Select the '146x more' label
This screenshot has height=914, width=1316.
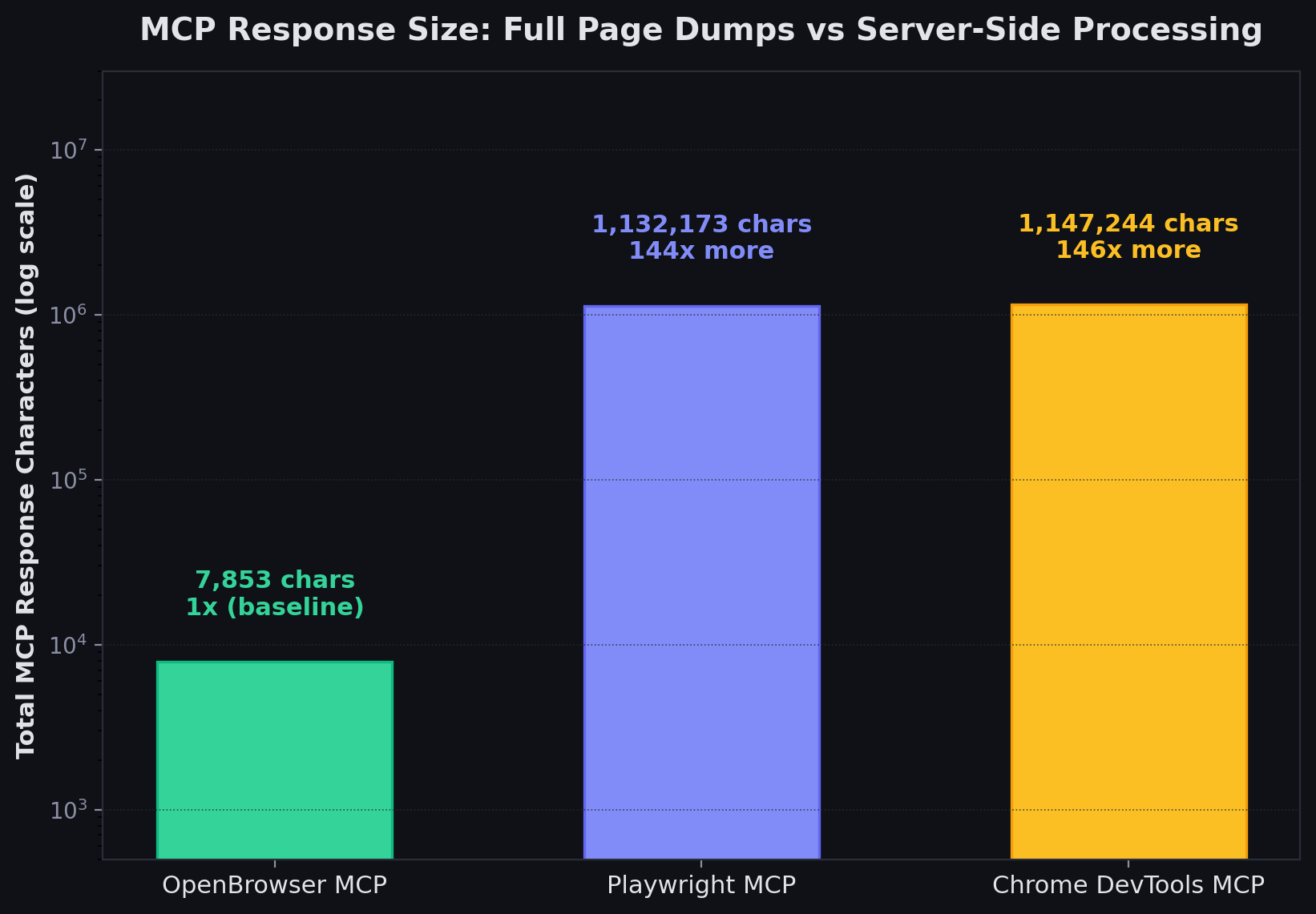pyautogui.click(x=1128, y=249)
